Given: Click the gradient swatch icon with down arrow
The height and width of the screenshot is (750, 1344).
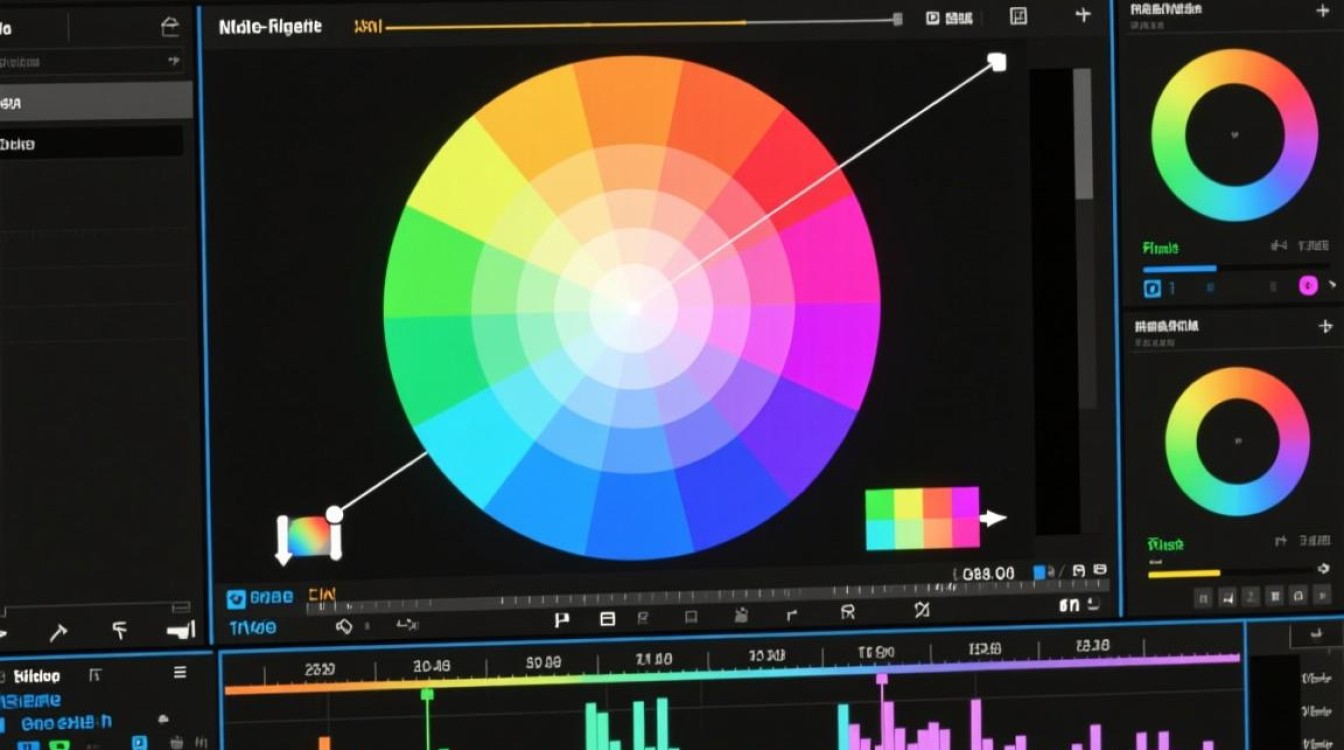Looking at the screenshot, I should (x=309, y=537).
